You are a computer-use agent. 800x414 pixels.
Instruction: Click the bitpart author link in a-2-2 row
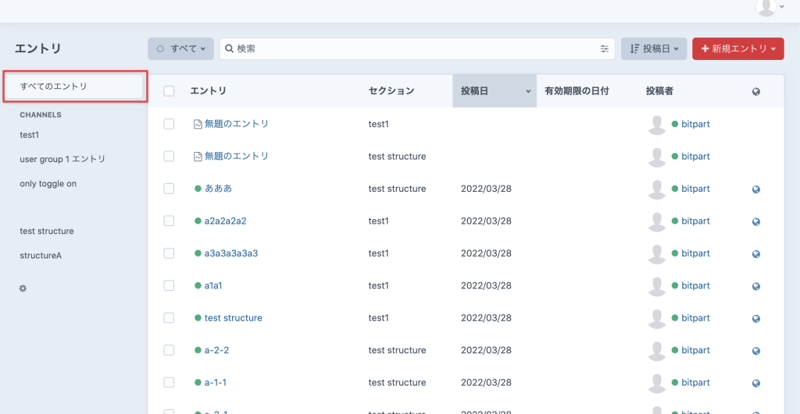(x=695, y=350)
